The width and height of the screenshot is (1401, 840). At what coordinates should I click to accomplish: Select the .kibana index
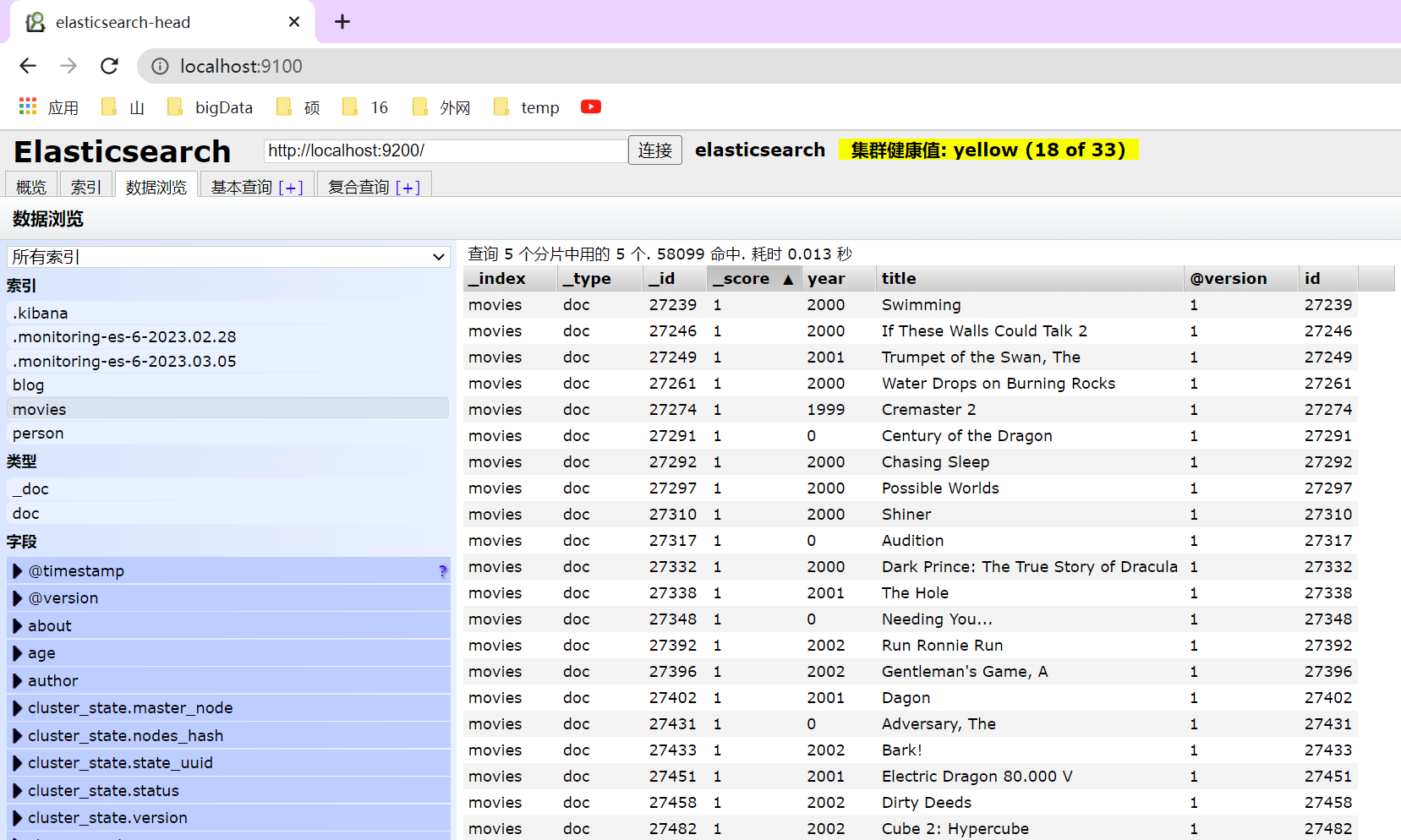coord(228,313)
